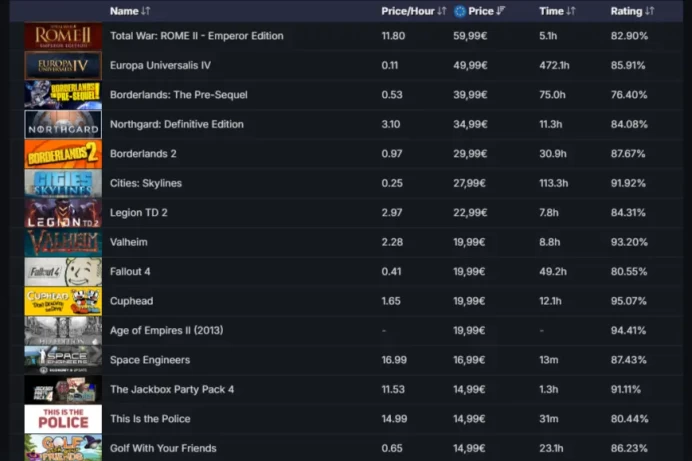
Task: Open Europa Universalis IV thumbnail
Action: point(63,66)
